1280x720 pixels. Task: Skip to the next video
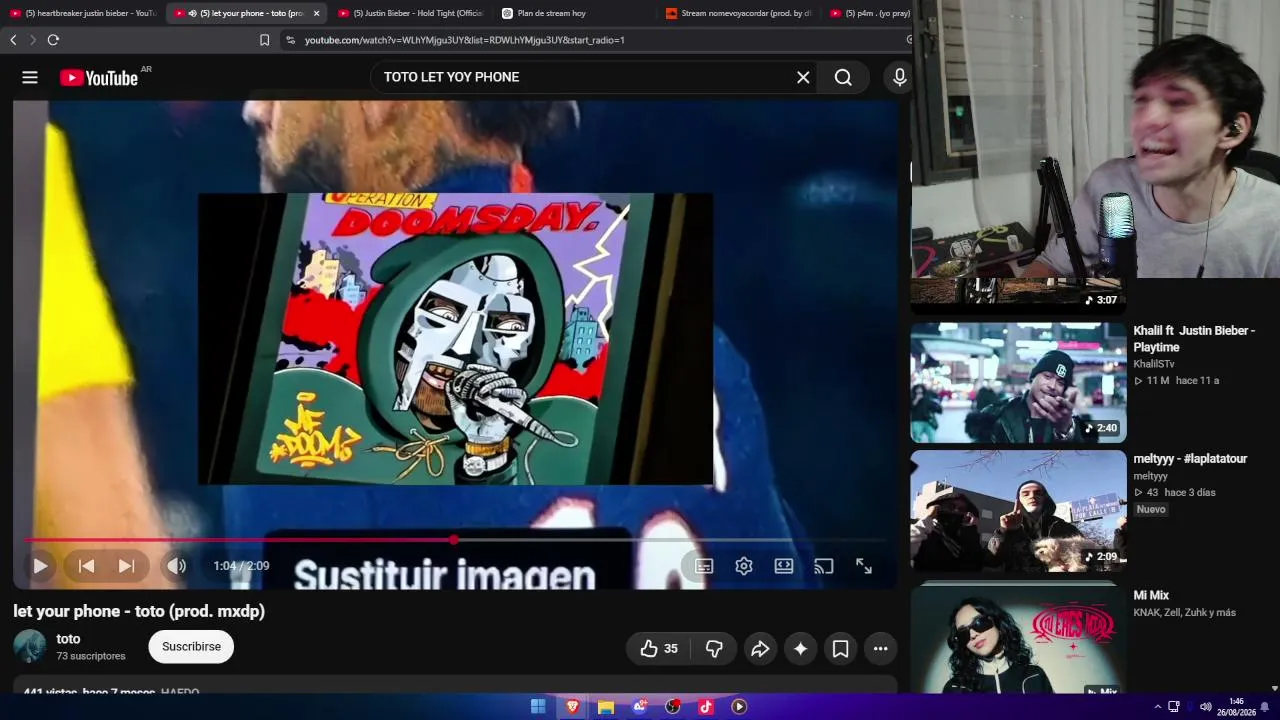click(x=127, y=566)
